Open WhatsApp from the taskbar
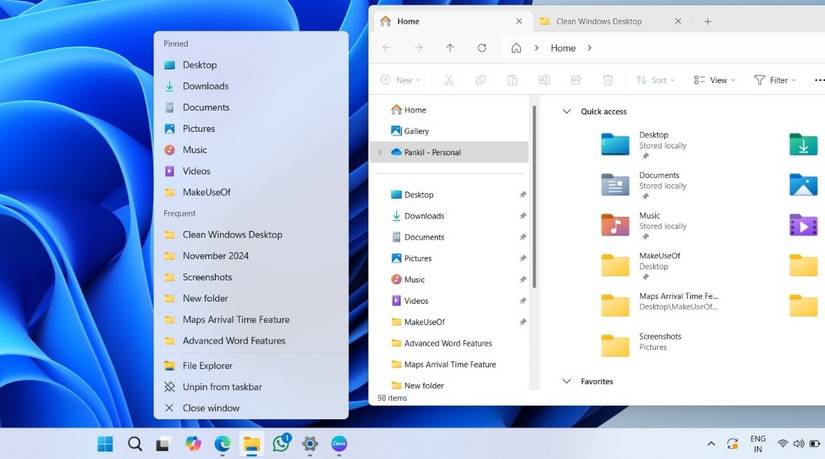The image size is (825, 459). 281,444
